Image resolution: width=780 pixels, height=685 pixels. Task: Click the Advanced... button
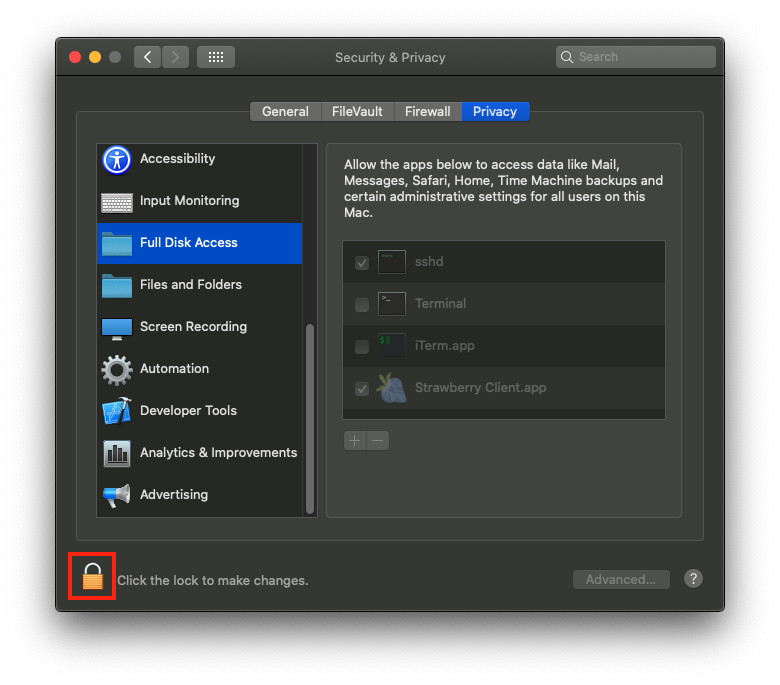[620, 579]
